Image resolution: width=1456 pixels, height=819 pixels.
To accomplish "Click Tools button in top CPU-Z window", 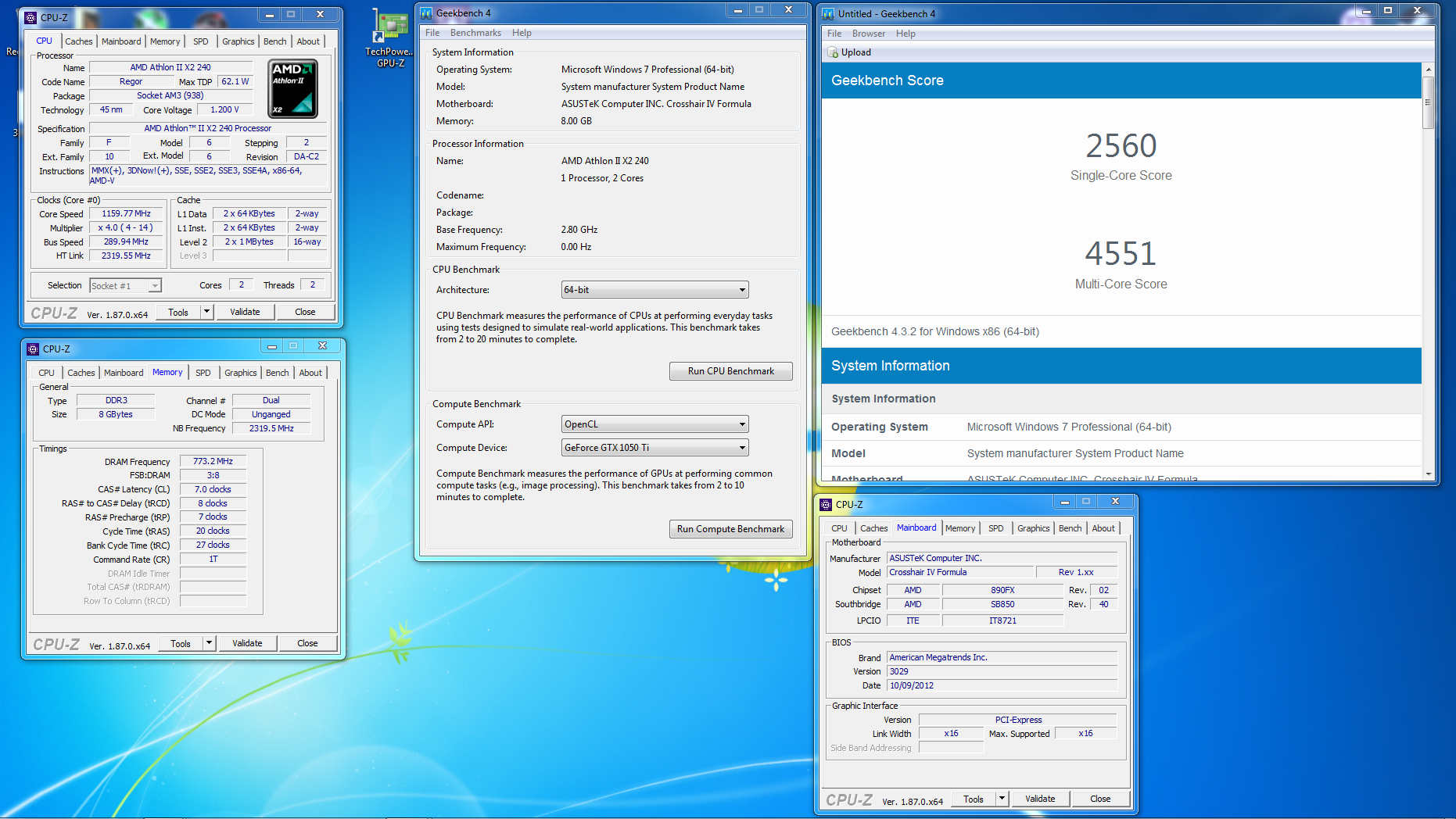I will tap(178, 312).
